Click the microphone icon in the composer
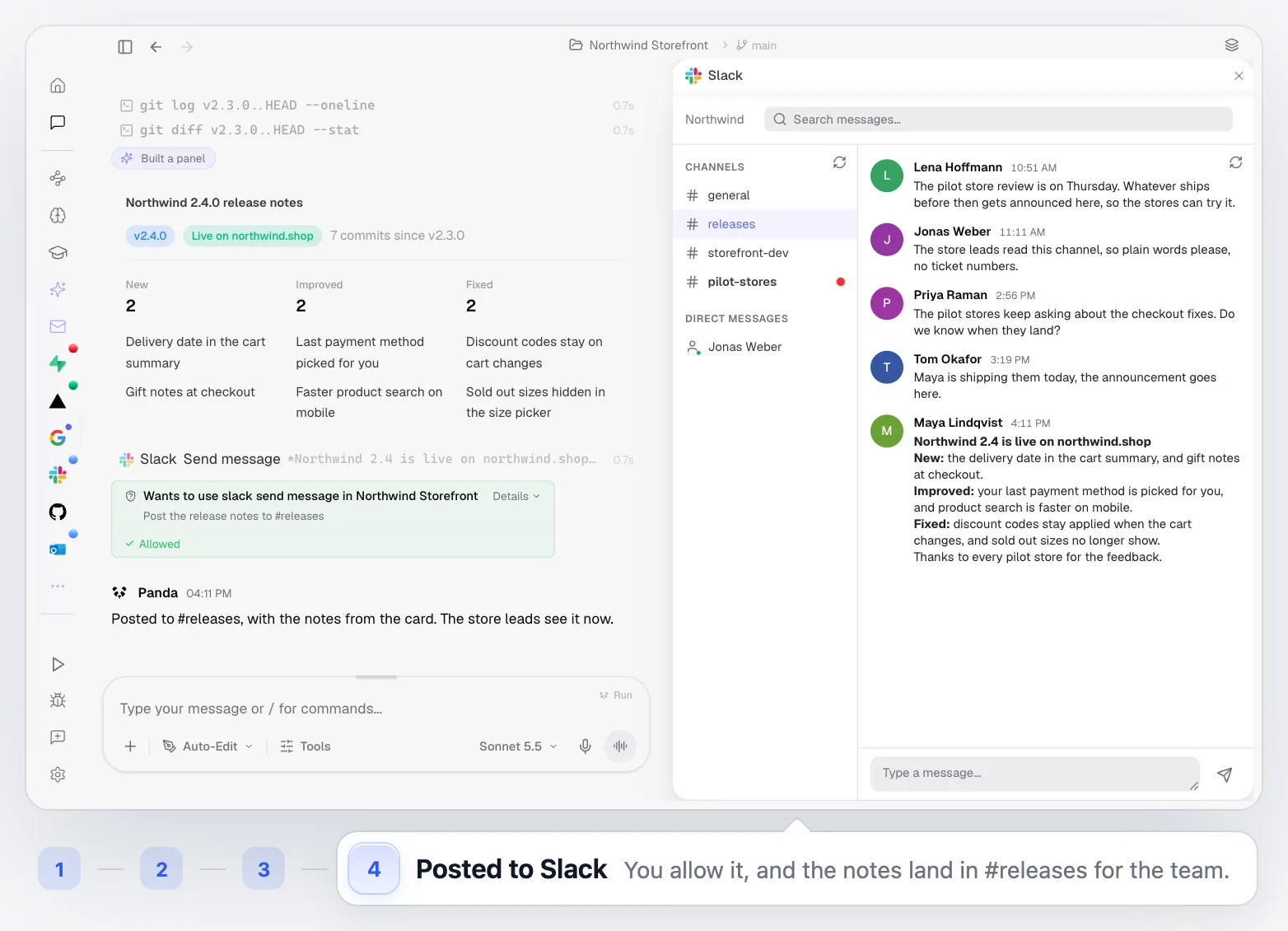 point(585,746)
